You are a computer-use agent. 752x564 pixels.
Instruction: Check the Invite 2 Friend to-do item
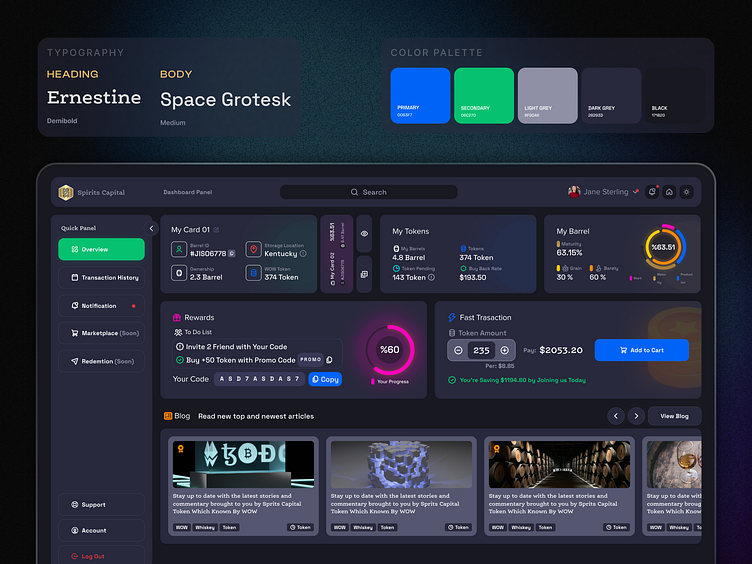179,346
